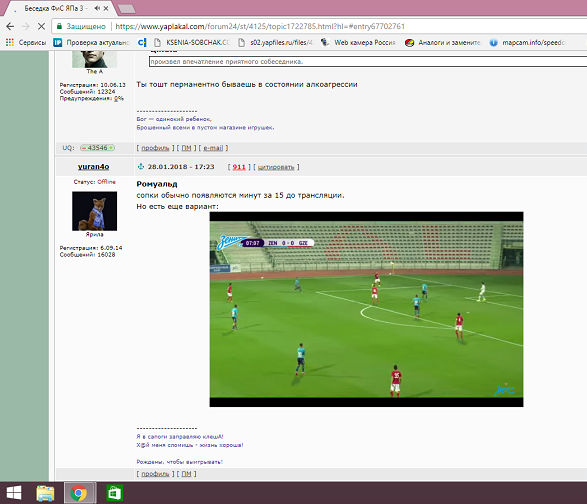This screenshot has width=587, height=504.
Task: Open Аналоги и заменители bookmark
Action: click(442, 42)
